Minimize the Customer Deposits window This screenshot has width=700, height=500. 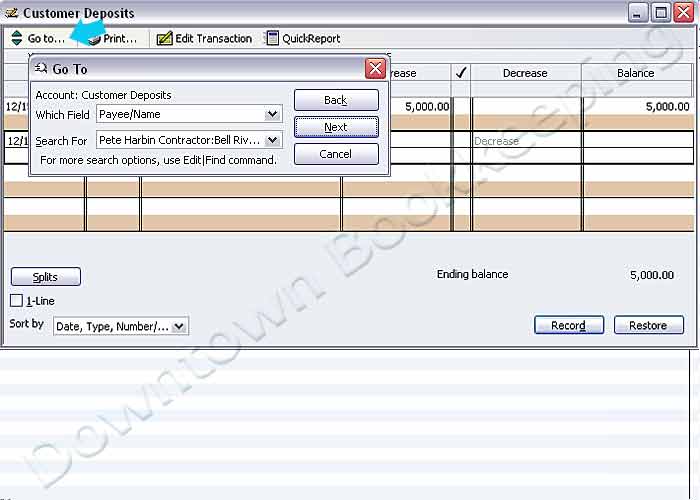[638, 12]
